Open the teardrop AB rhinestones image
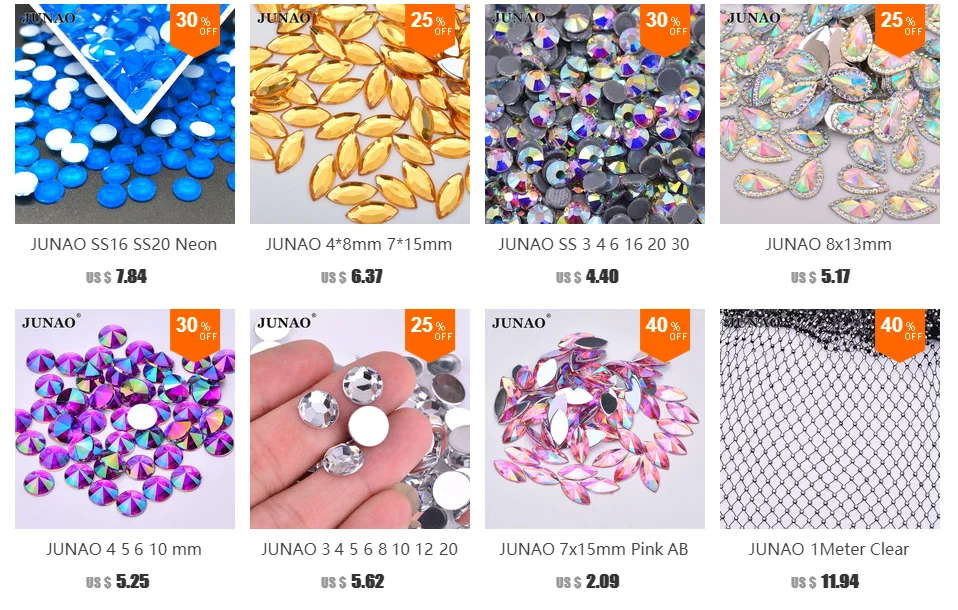The width and height of the screenshot is (958, 610). click(x=830, y=114)
